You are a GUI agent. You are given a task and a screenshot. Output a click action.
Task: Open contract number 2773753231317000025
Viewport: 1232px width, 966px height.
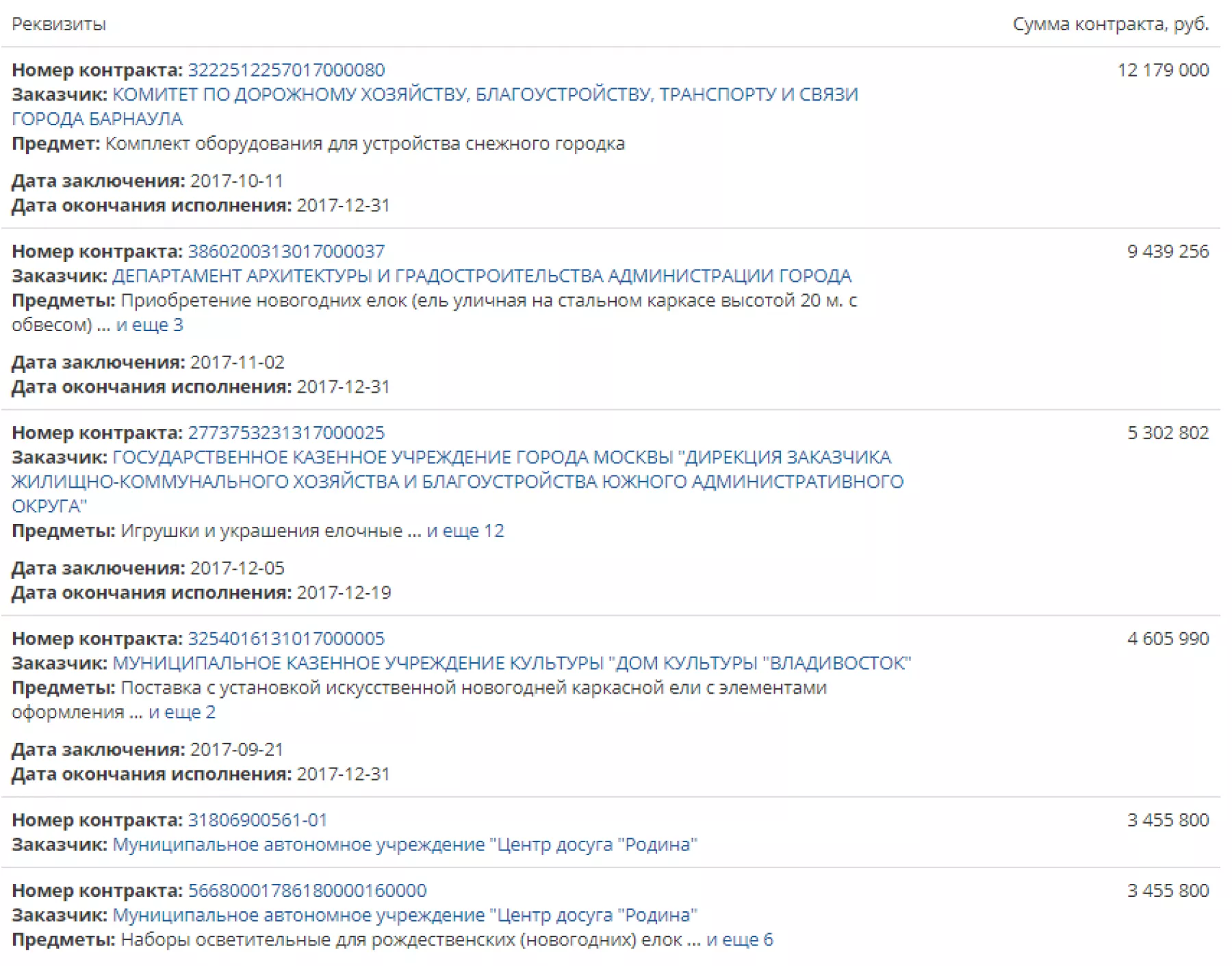pos(286,432)
